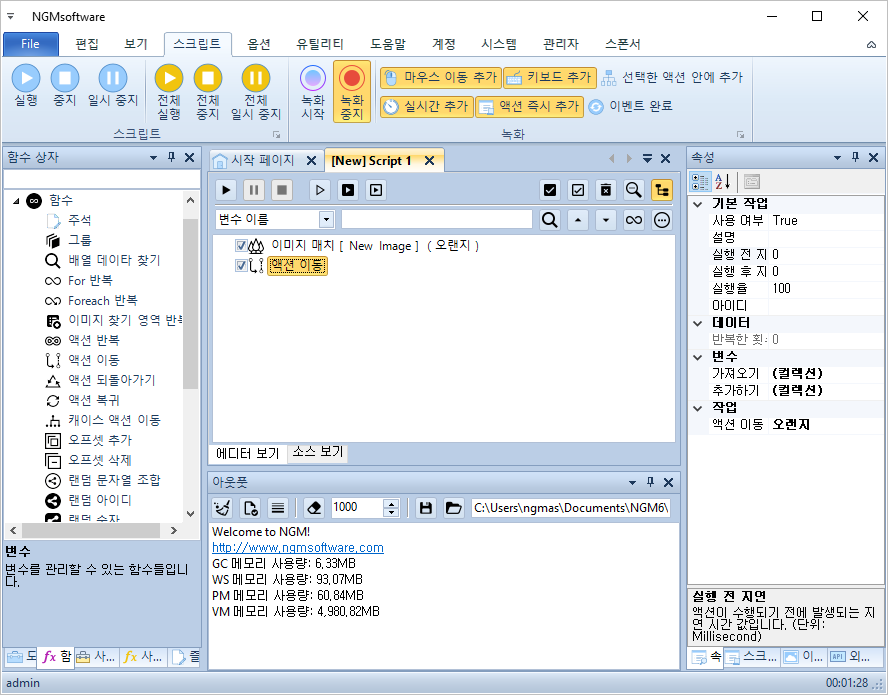Click 이벤트 완료 button

tap(630, 106)
